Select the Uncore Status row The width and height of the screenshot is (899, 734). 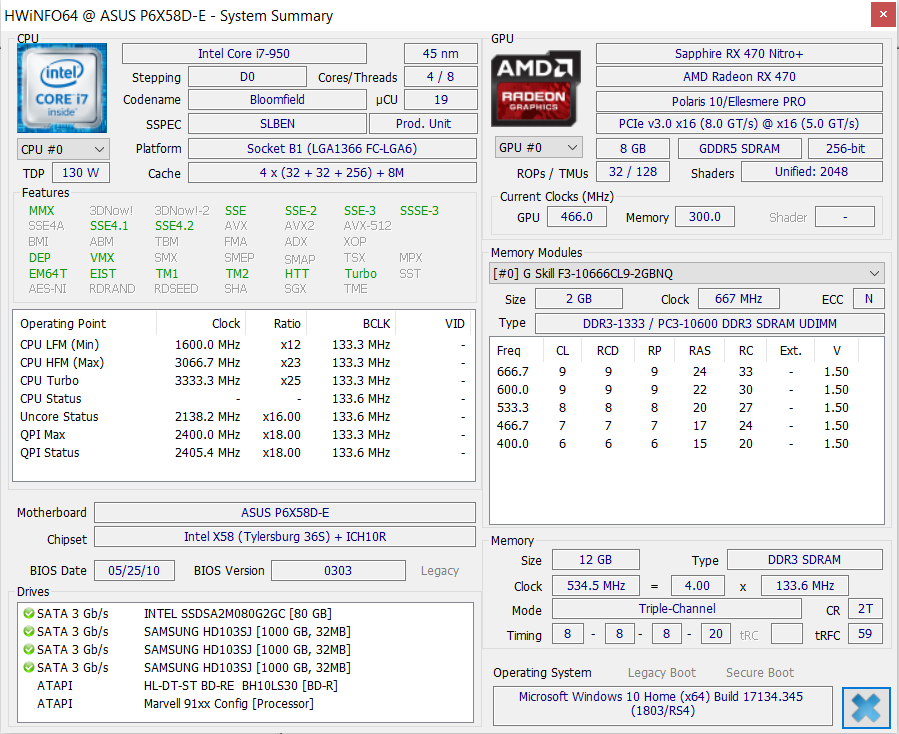click(243, 417)
